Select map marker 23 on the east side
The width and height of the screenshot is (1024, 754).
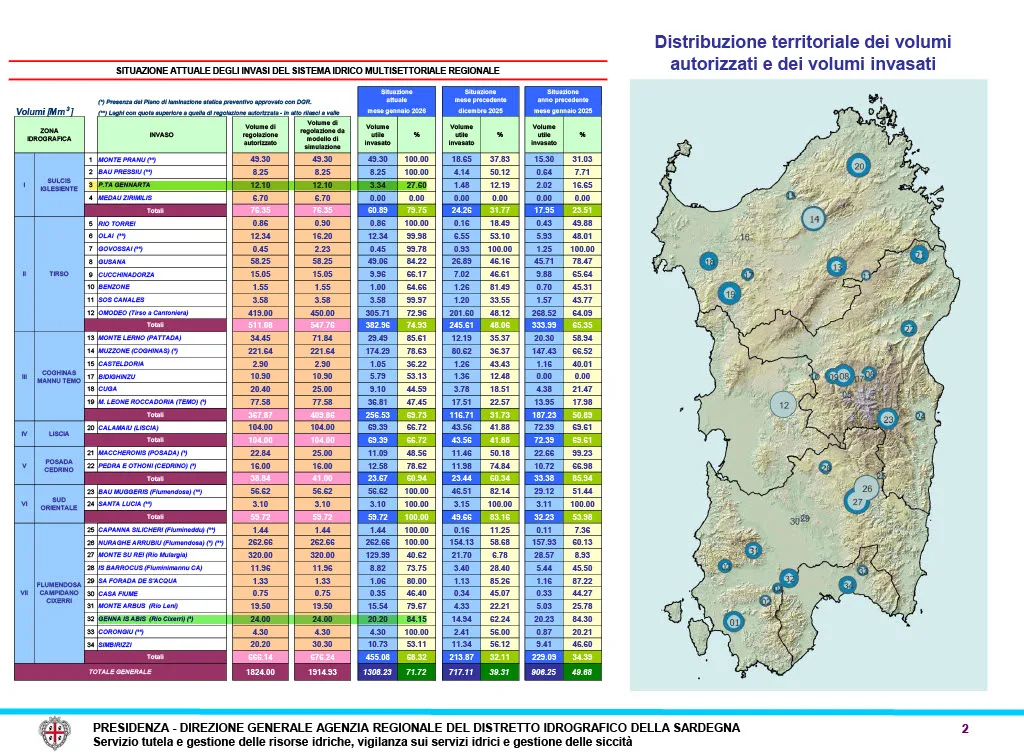pyautogui.click(x=887, y=418)
